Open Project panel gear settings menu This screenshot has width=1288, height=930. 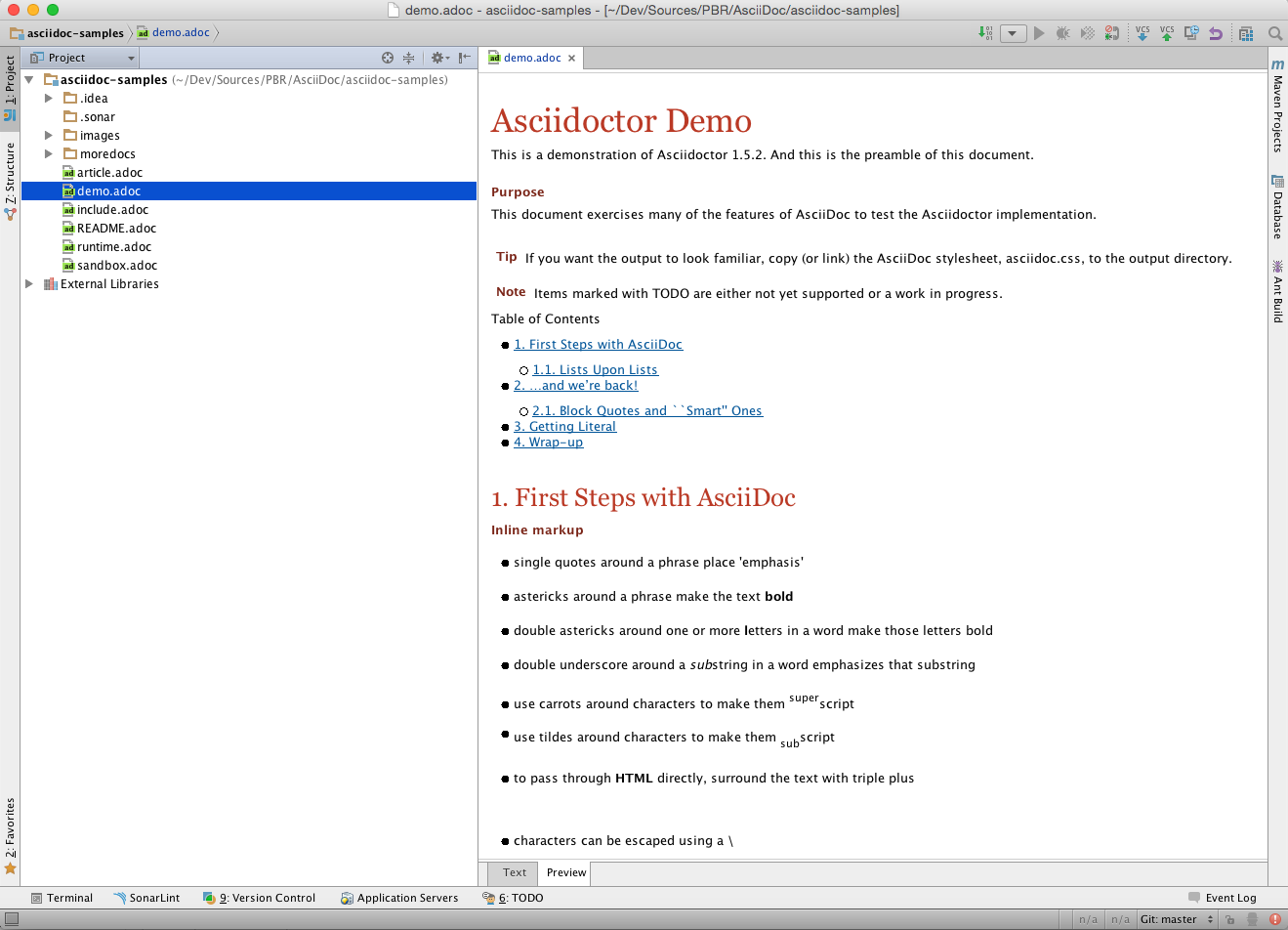[439, 58]
